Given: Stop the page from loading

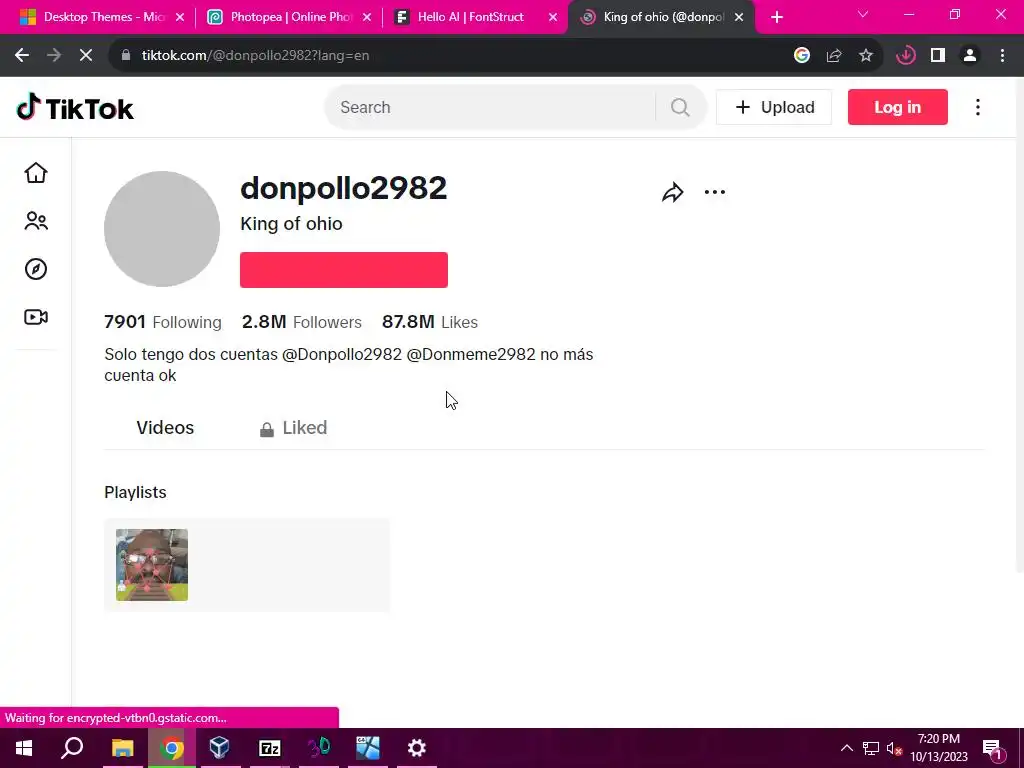Looking at the screenshot, I should pyautogui.click(x=86, y=56).
